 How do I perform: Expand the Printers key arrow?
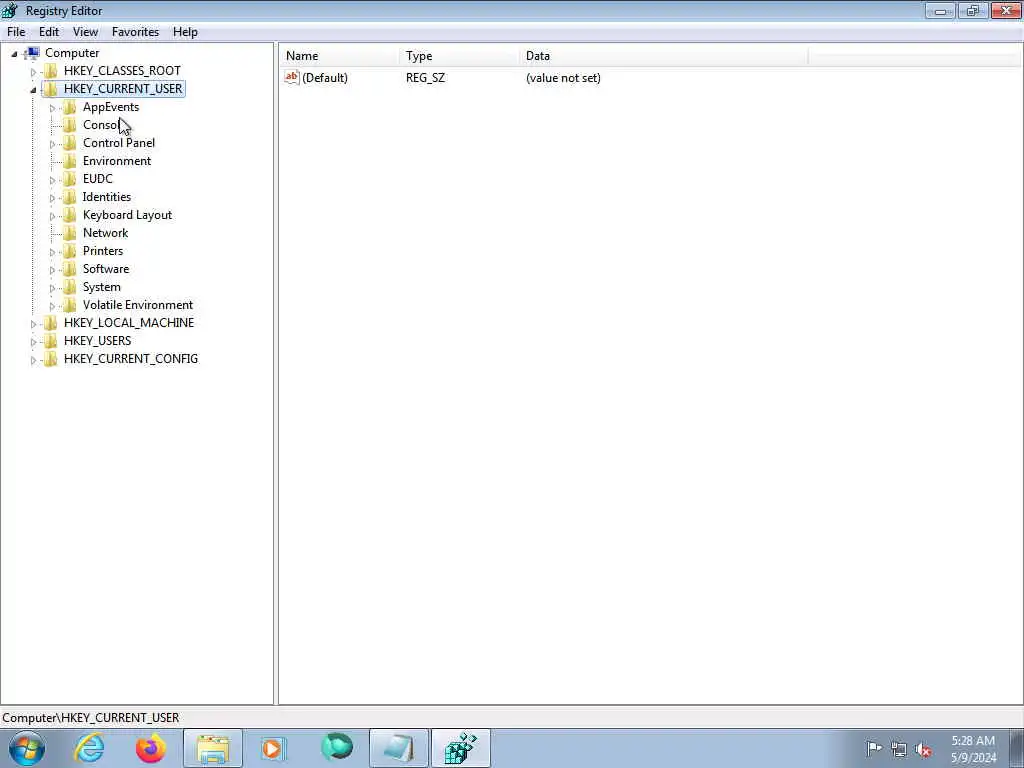pos(52,251)
